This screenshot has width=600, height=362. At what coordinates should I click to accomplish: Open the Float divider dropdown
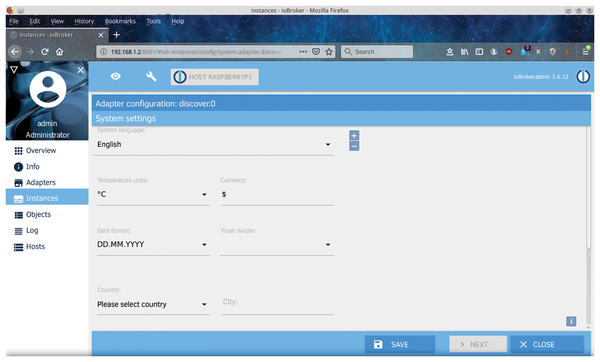pos(277,245)
